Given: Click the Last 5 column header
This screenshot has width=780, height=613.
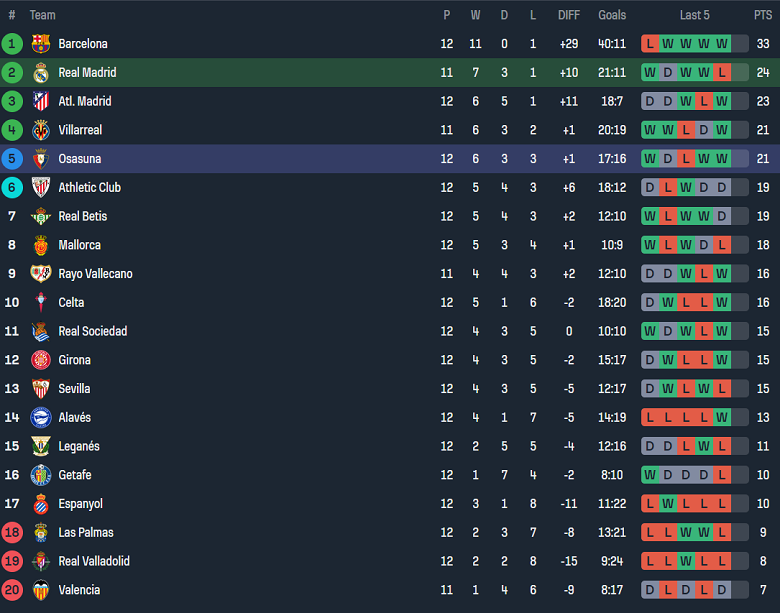Looking at the screenshot, I should (x=695, y=15).
